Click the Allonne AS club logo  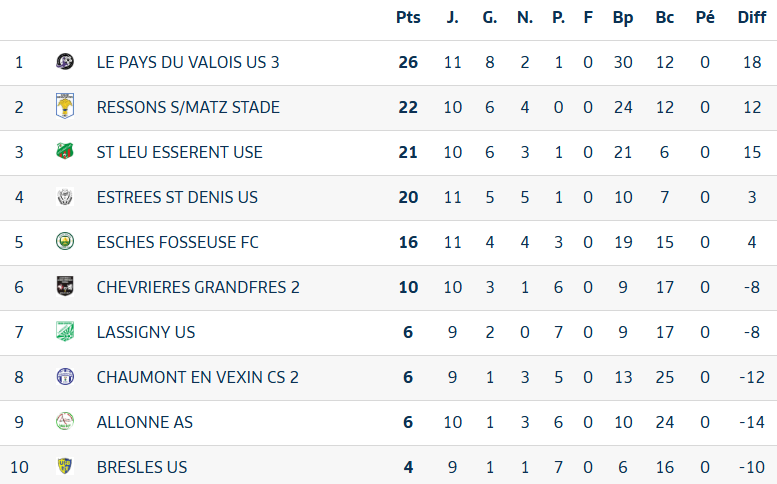[x=65, y=422]
